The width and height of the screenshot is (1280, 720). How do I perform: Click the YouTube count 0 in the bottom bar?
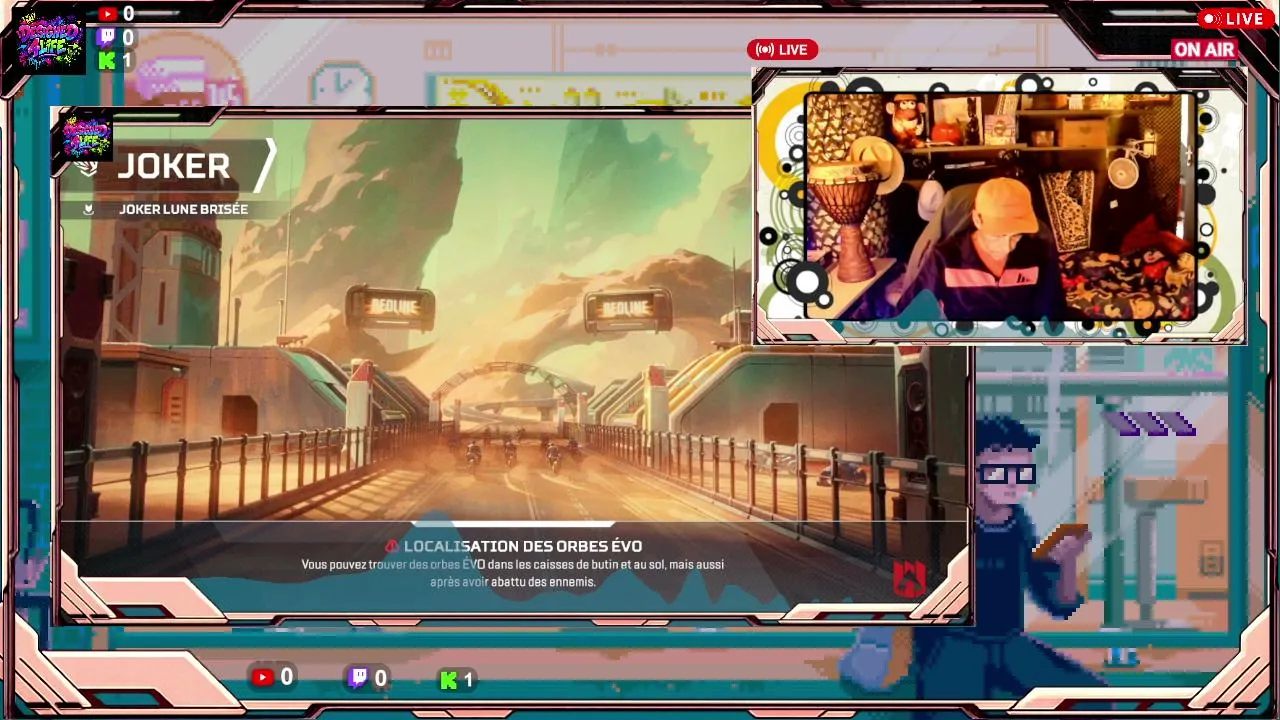pyautogui.click(x=287, y=677)
